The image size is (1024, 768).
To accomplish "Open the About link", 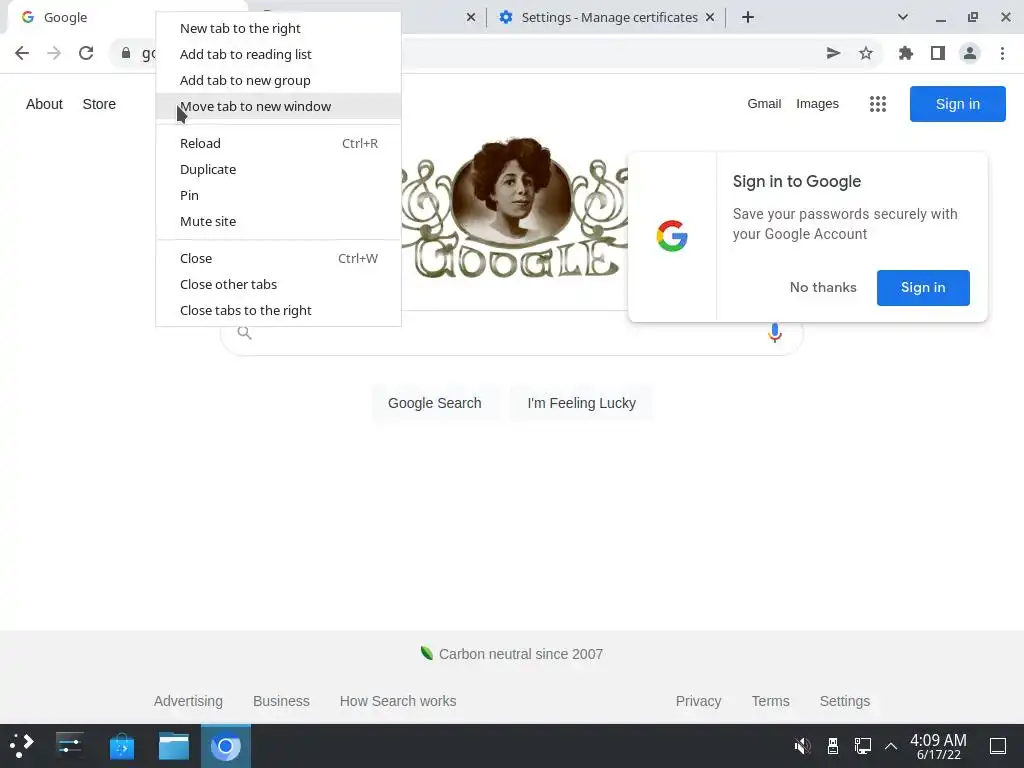I will pos(44,104).
